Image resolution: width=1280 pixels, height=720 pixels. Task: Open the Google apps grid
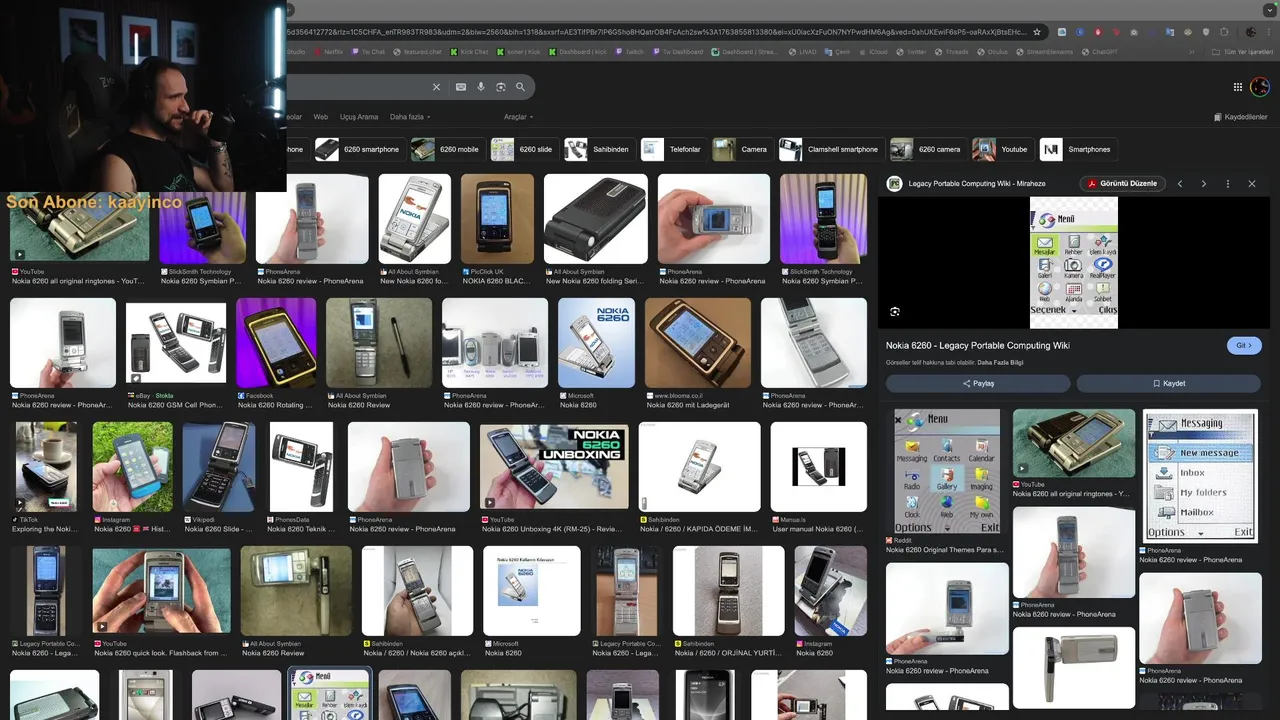(1238, 87)
